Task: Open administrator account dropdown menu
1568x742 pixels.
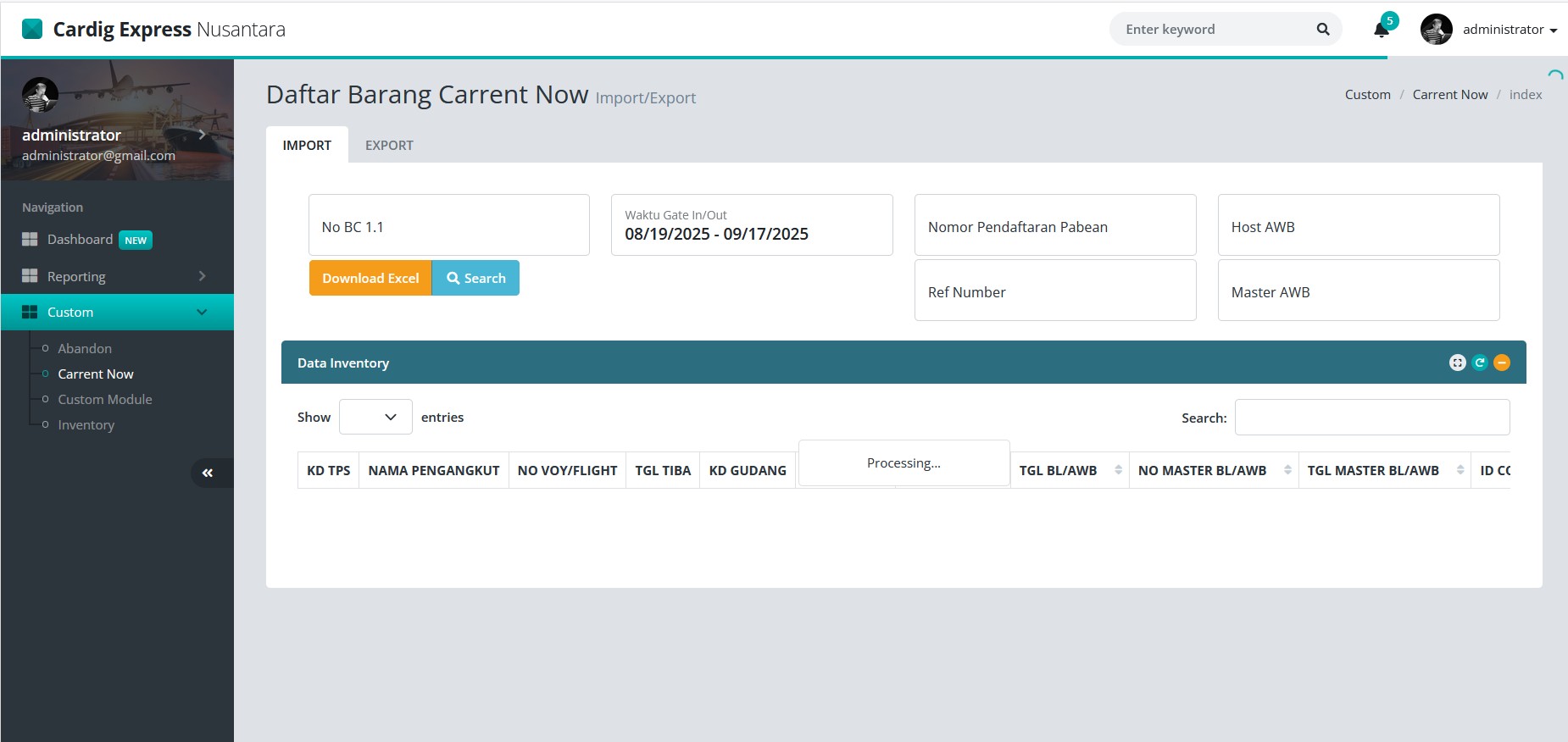Action: coord(1510,30)
